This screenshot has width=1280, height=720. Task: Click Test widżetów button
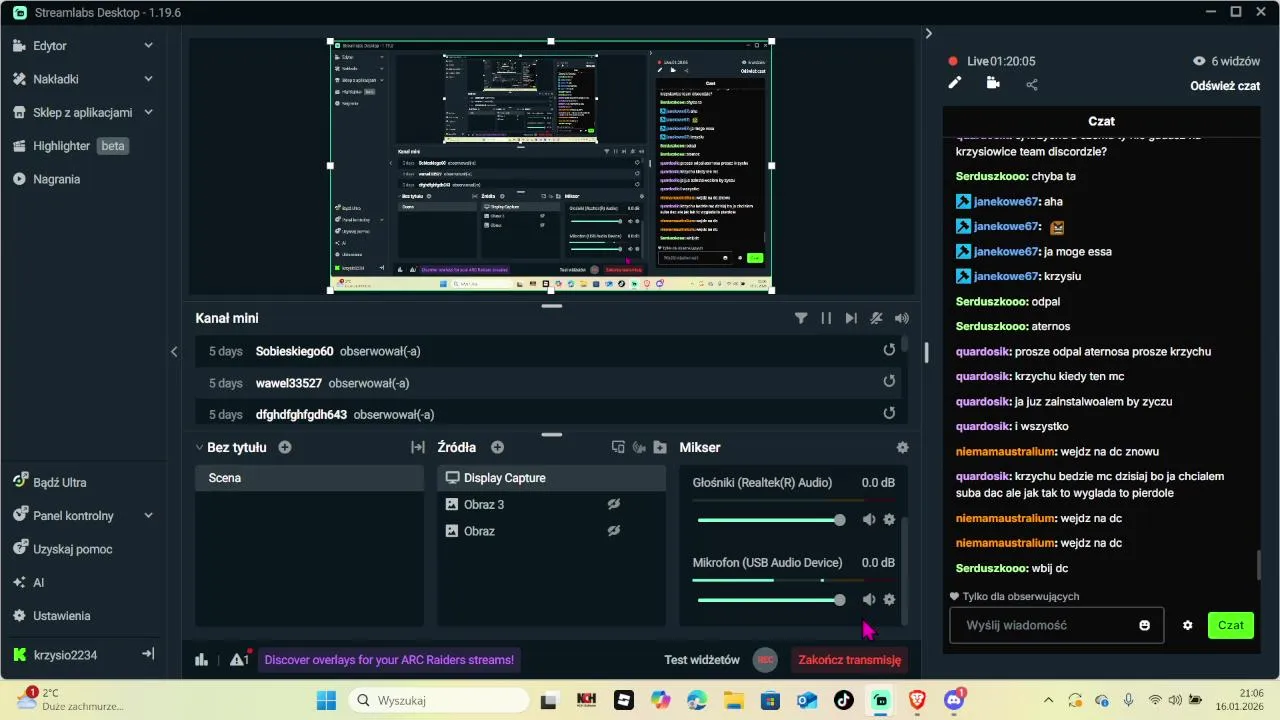click(702, 660)
